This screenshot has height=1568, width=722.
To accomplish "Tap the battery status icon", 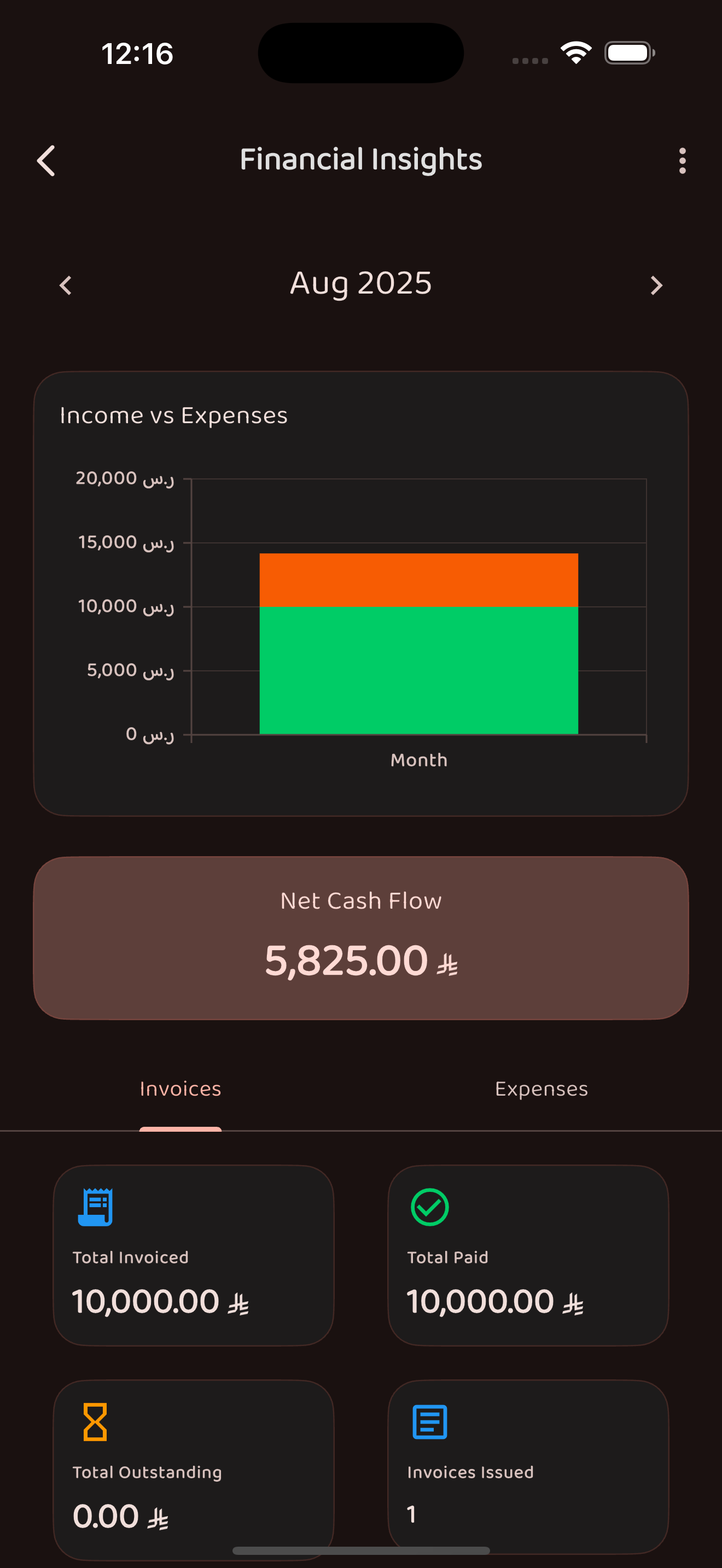I will click(x=630, y=53).
